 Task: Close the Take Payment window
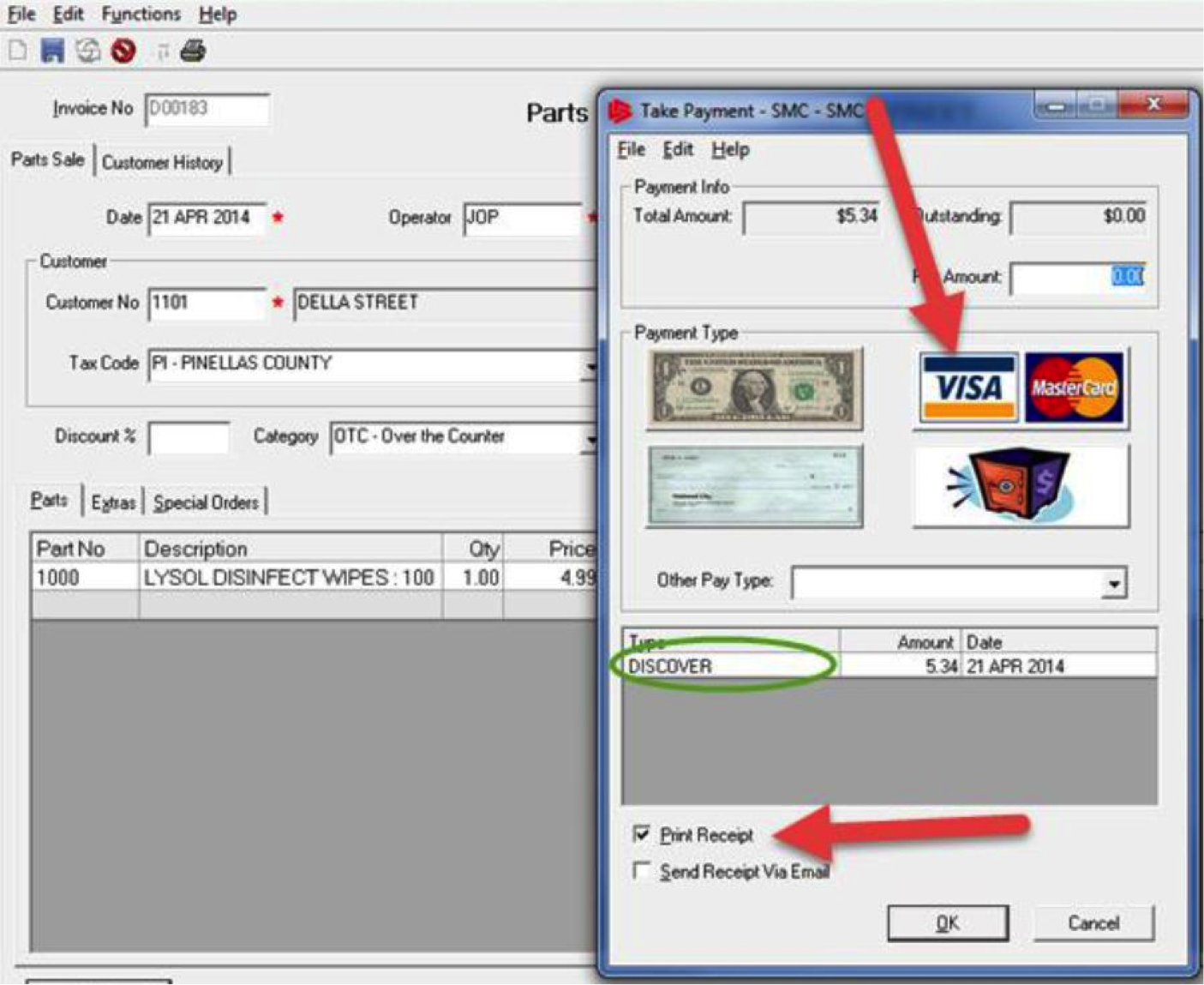pyautogui.click(x=1153, y=105)
